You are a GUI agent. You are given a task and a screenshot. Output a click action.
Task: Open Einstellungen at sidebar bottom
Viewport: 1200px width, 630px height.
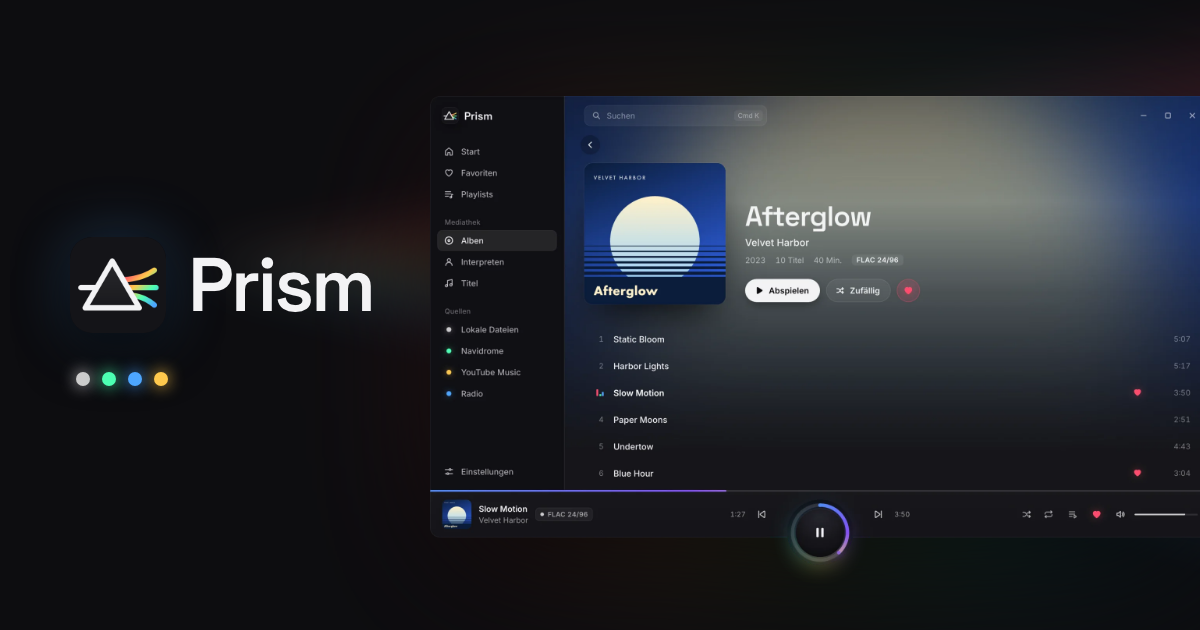tap(497, 472)
